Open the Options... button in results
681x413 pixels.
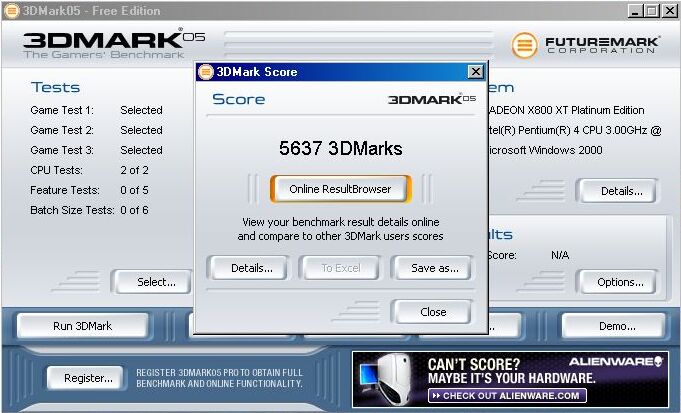point(617,282)
